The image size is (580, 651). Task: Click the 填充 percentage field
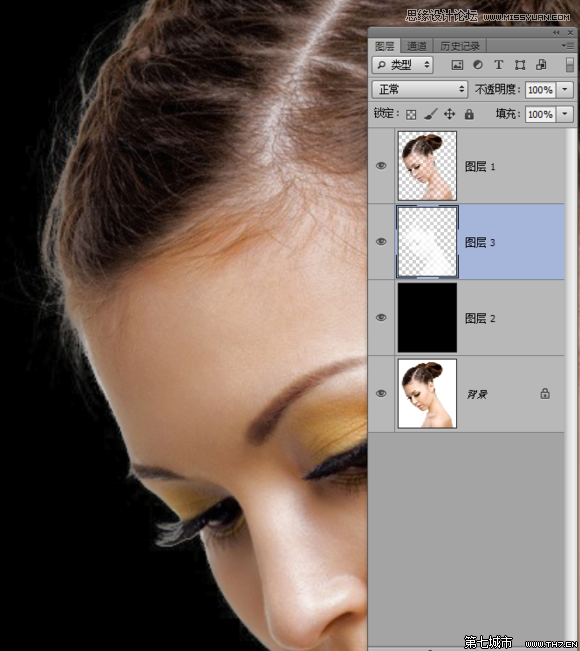[x=541, y=114]
